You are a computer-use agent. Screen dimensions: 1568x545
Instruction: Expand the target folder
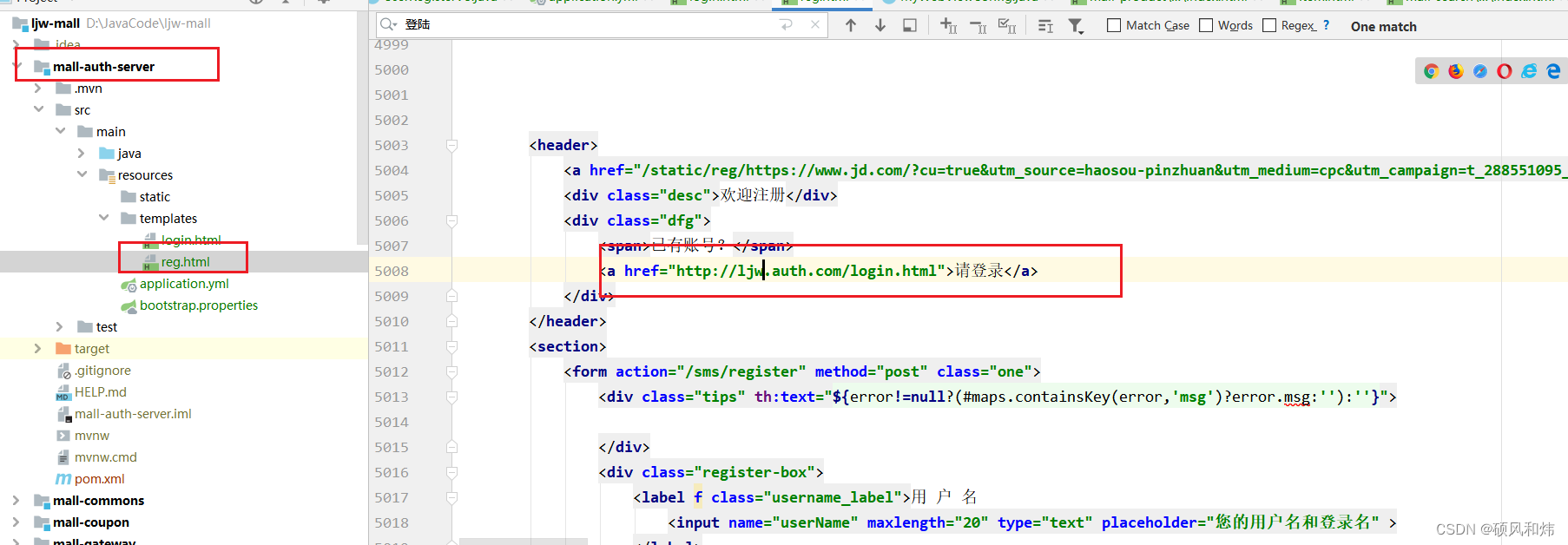coord(38,348)
